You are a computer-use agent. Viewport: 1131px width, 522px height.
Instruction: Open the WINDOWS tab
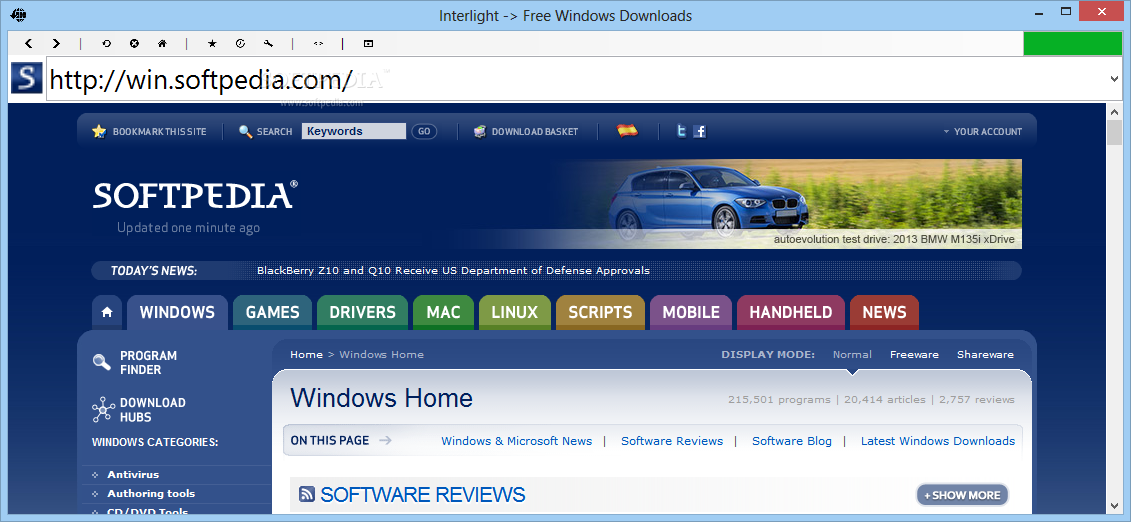[177, 312]
